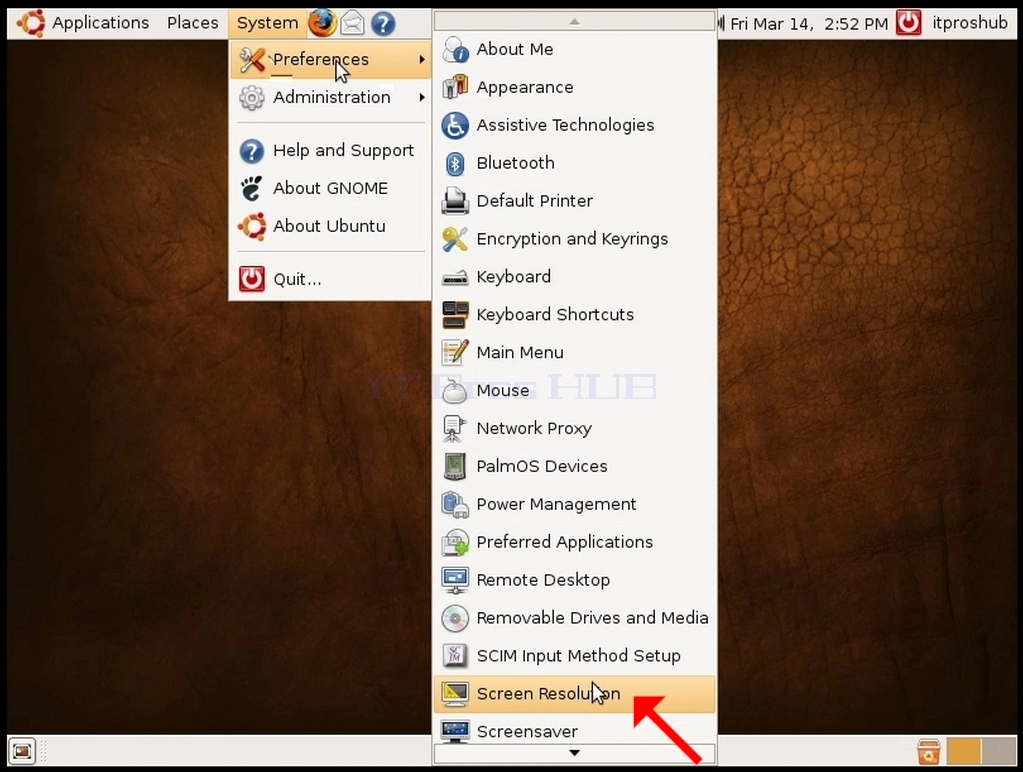The image size is (1023, 772).
Task: Expand the Administration submenu
Action: pos(330,97)
